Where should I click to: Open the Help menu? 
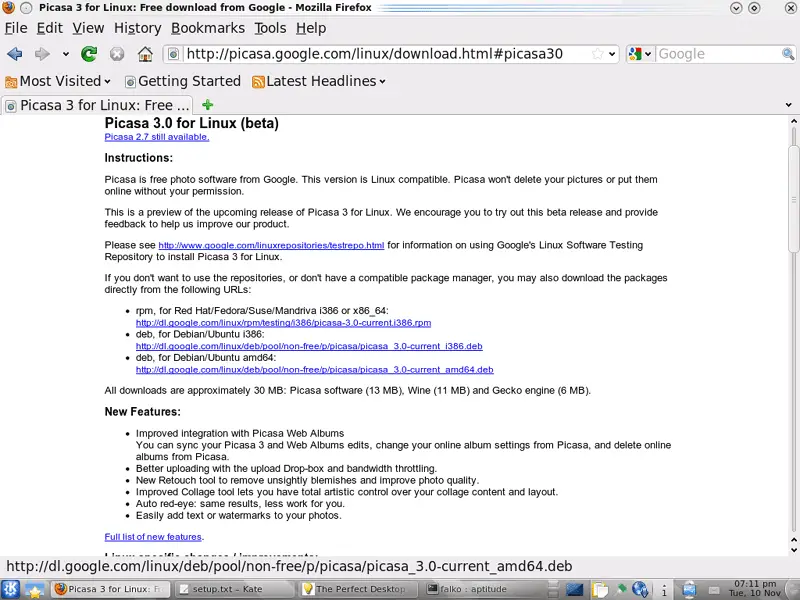[x=311, y=28]
